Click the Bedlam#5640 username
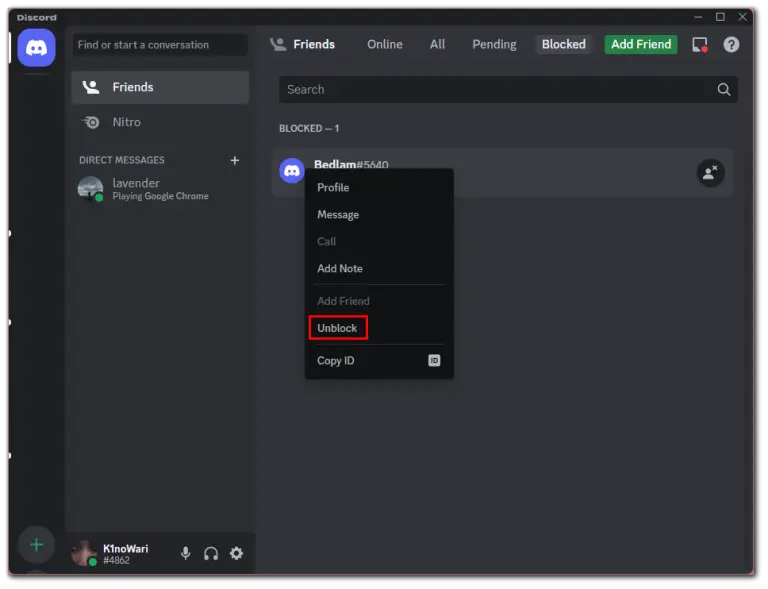Screen dimensions: 768x589 tap(353, 165)
